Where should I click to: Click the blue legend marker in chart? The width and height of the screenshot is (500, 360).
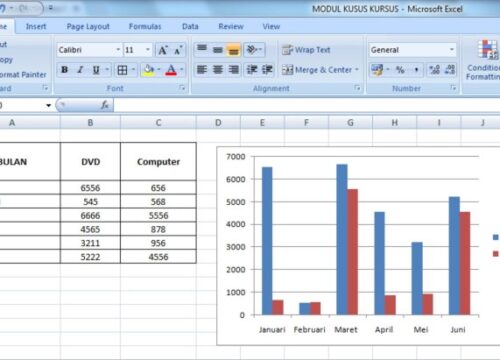point(496,237)
